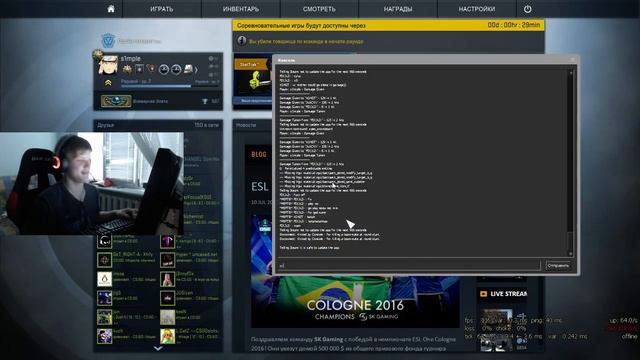Screen dimensions: 640x360
Task: Click the info icon in the cooldown notice
Action: [242, 41]
